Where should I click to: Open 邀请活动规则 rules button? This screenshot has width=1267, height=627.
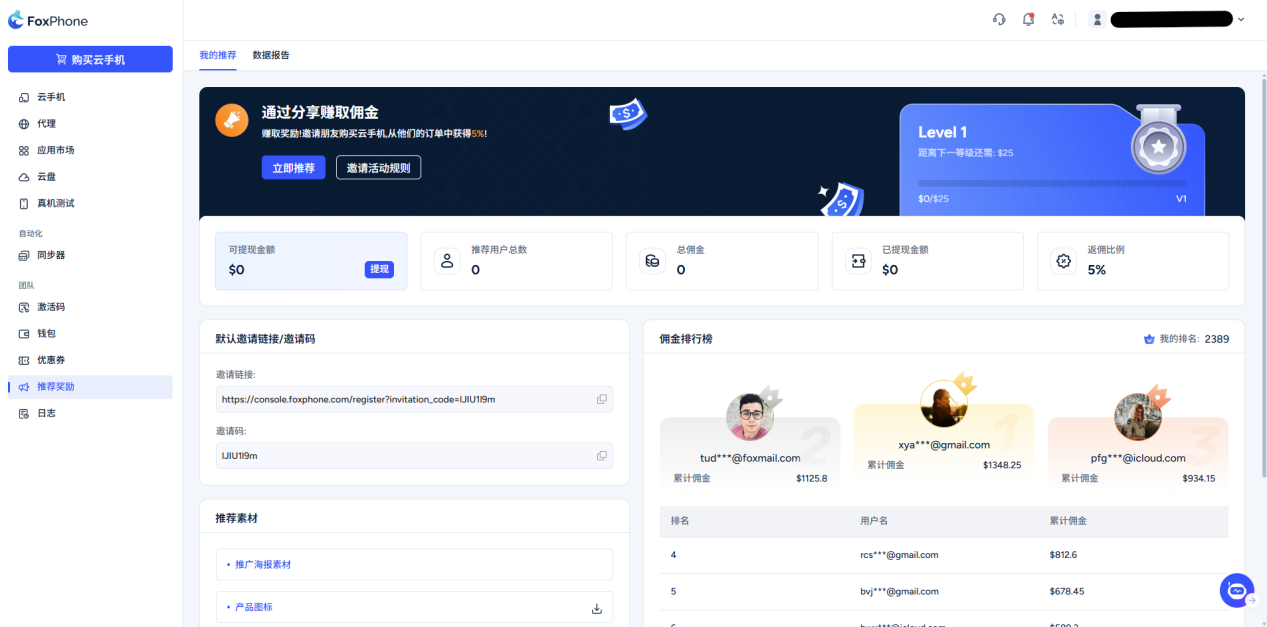point(378,168)
